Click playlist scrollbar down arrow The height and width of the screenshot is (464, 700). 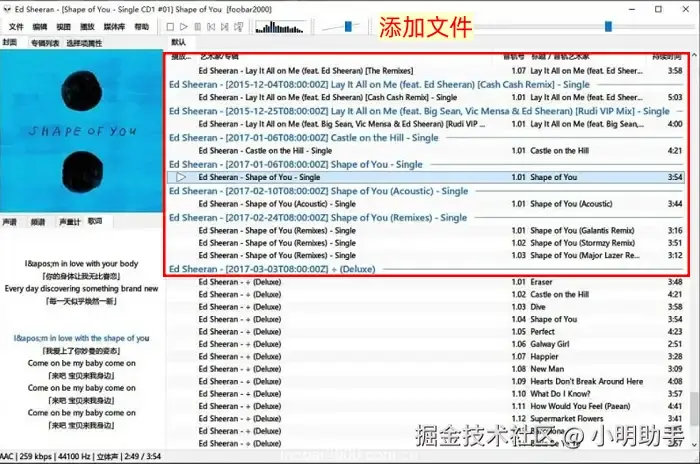tap(694, 445)
